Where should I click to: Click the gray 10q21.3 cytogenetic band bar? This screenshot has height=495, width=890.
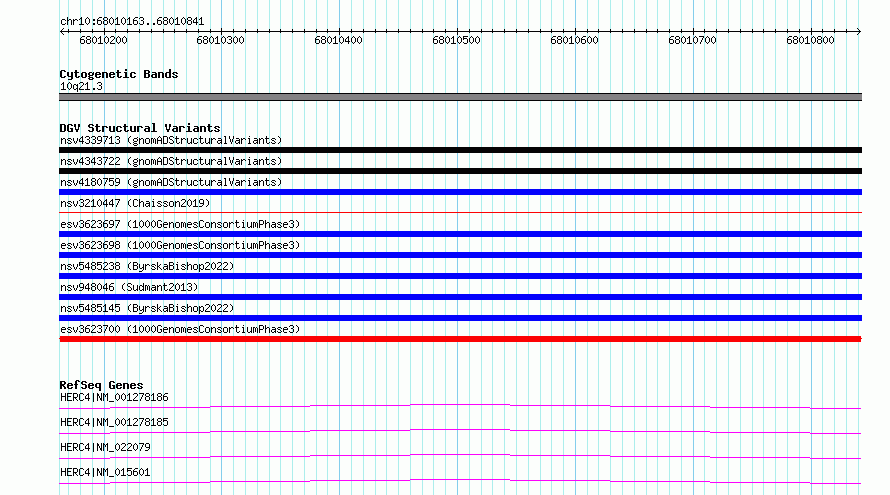pos(460,97)
